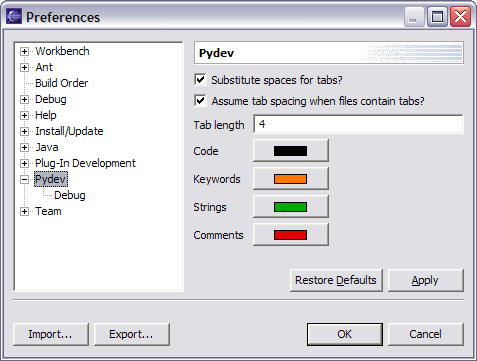Choose the black Code color swatch

pyautogui.click(x=291, y=151)
